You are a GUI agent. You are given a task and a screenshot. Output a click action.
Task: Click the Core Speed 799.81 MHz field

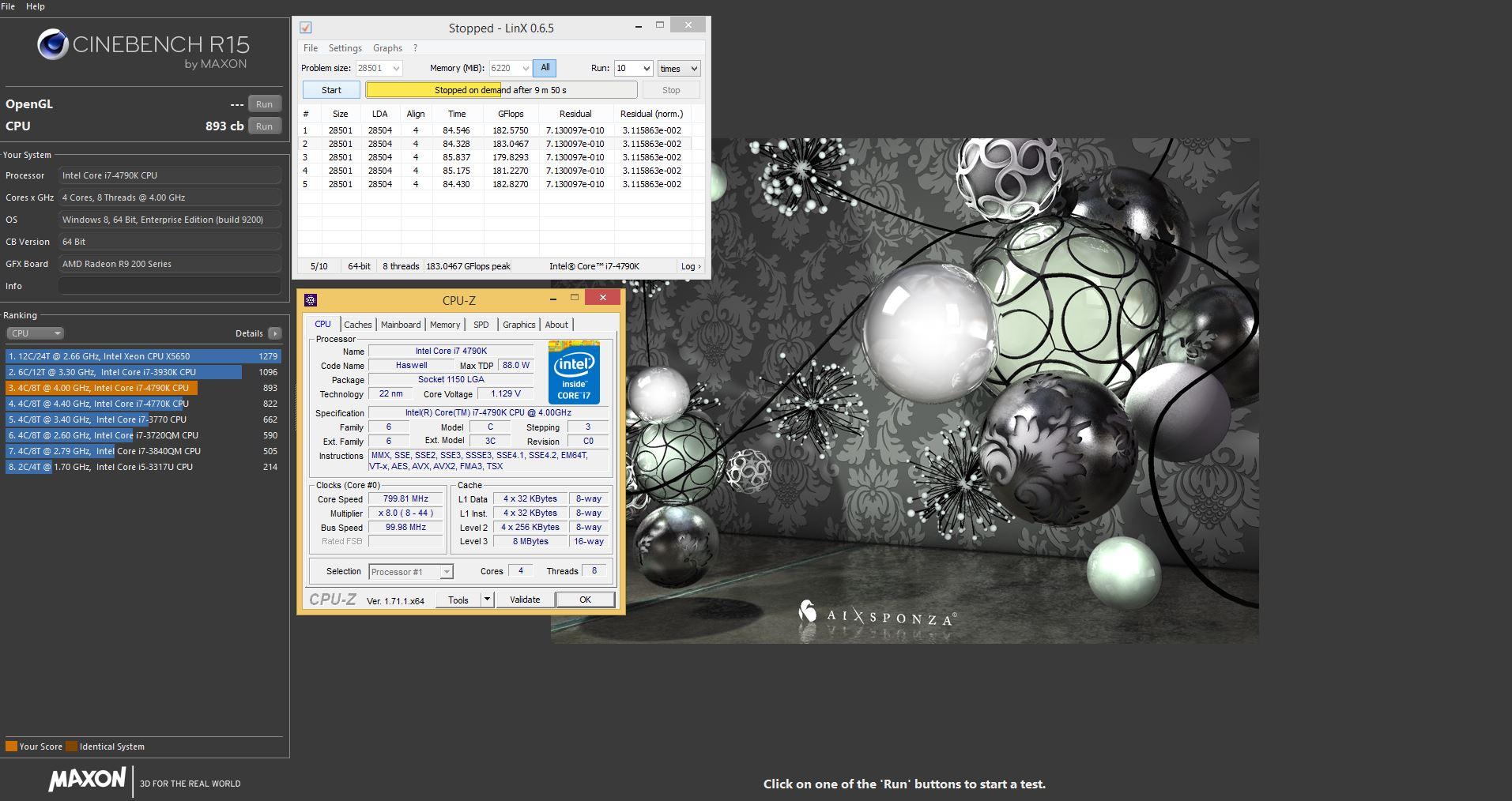pos(405,499)
